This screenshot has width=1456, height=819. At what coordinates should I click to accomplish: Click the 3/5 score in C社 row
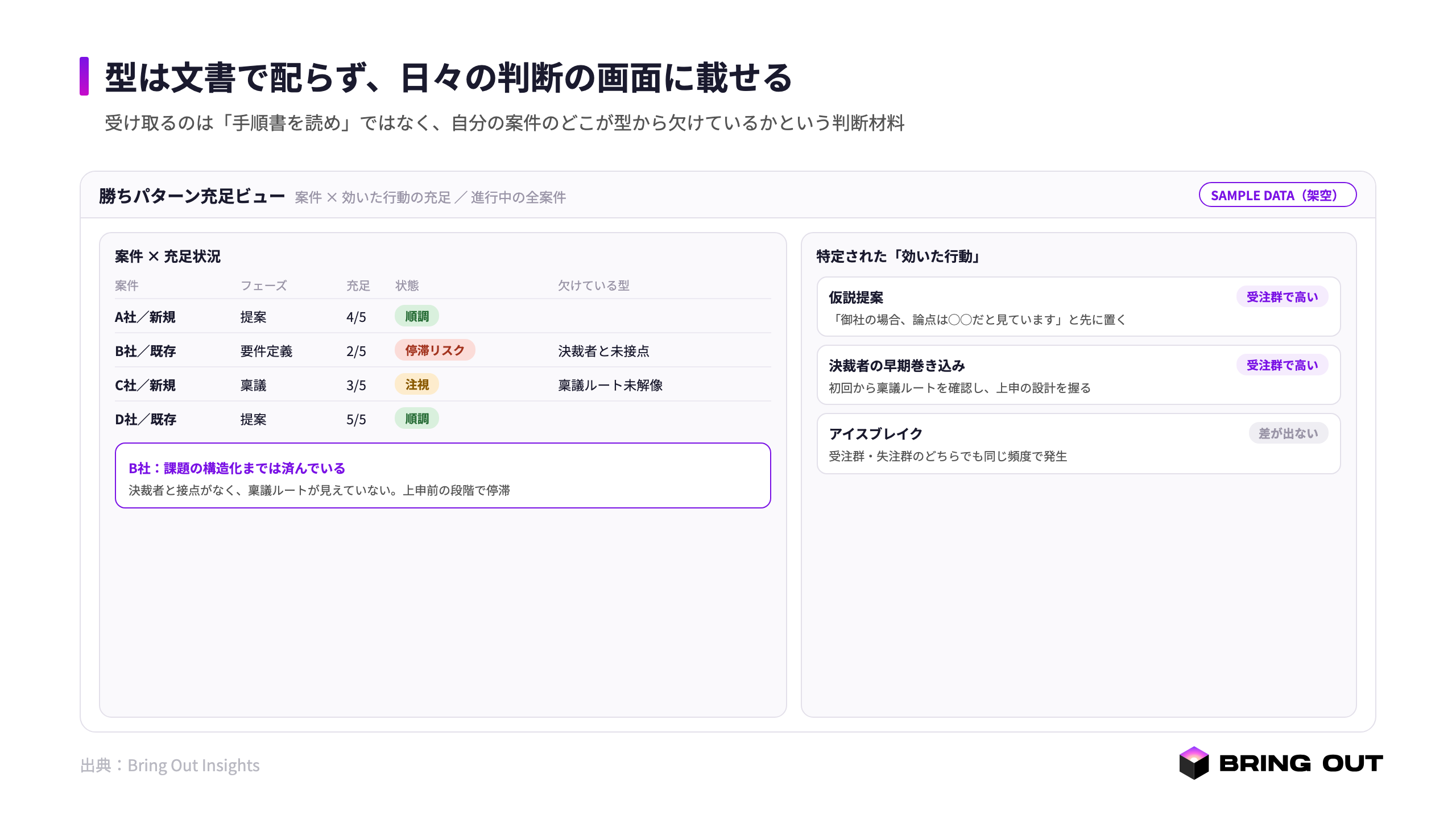click(x=356, y=385)
